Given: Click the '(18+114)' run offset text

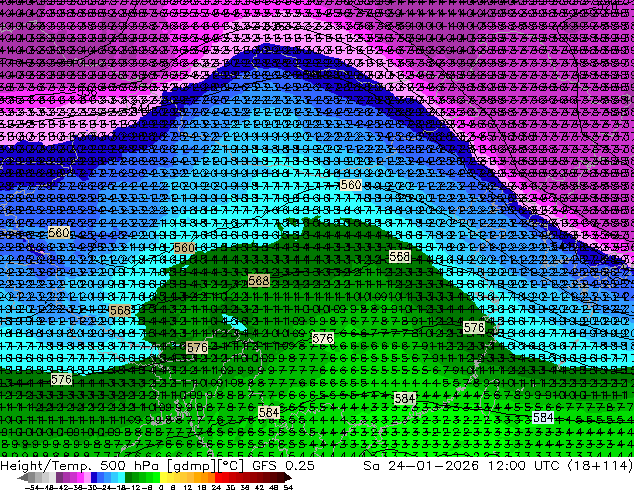Looking at the screenshot, I should [600, 466].
